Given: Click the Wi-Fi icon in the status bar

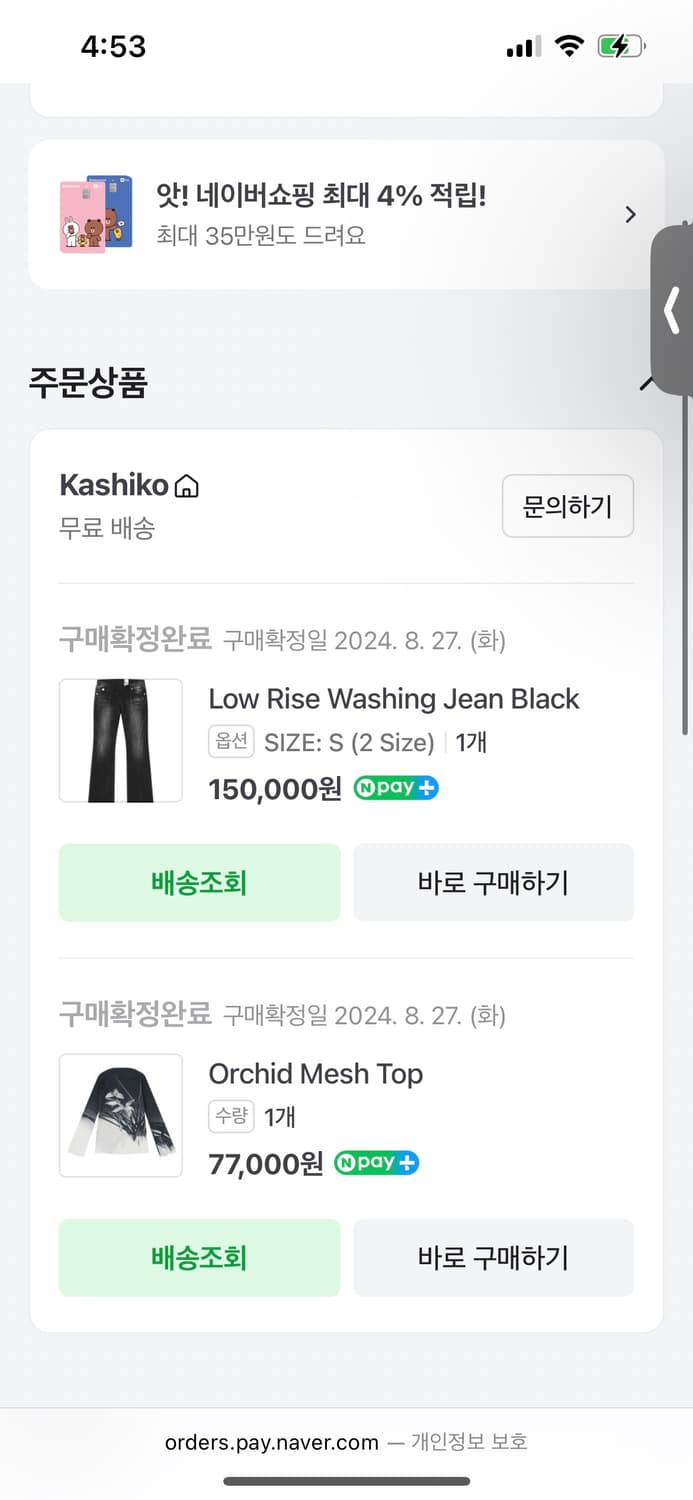Looking at the screenshot, I should pos(570,46).
